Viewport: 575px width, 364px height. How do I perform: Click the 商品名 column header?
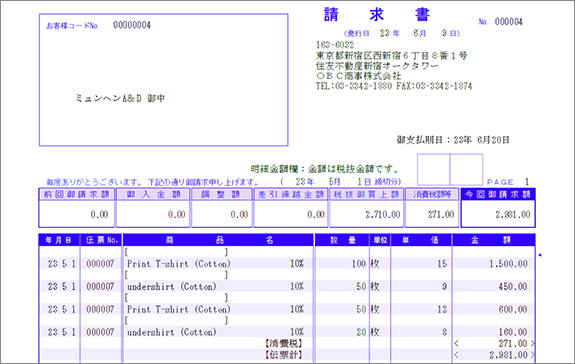218,240
